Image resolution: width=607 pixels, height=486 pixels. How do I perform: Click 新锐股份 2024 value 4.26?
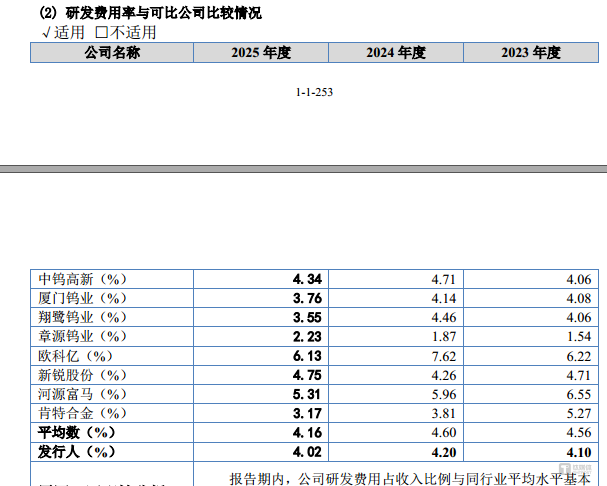pos(444,375)
